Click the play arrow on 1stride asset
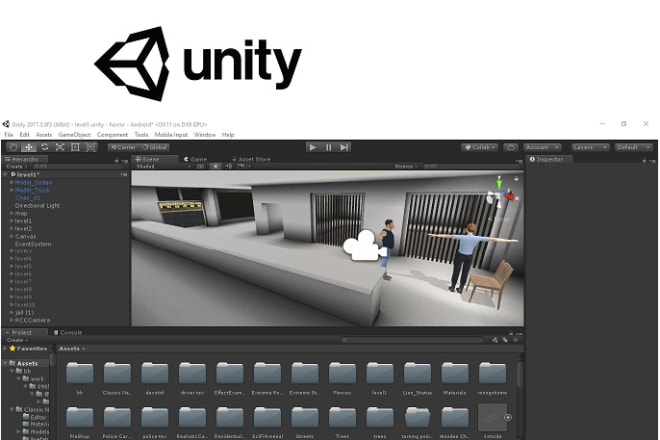660x440 pixels. [508, 418]
